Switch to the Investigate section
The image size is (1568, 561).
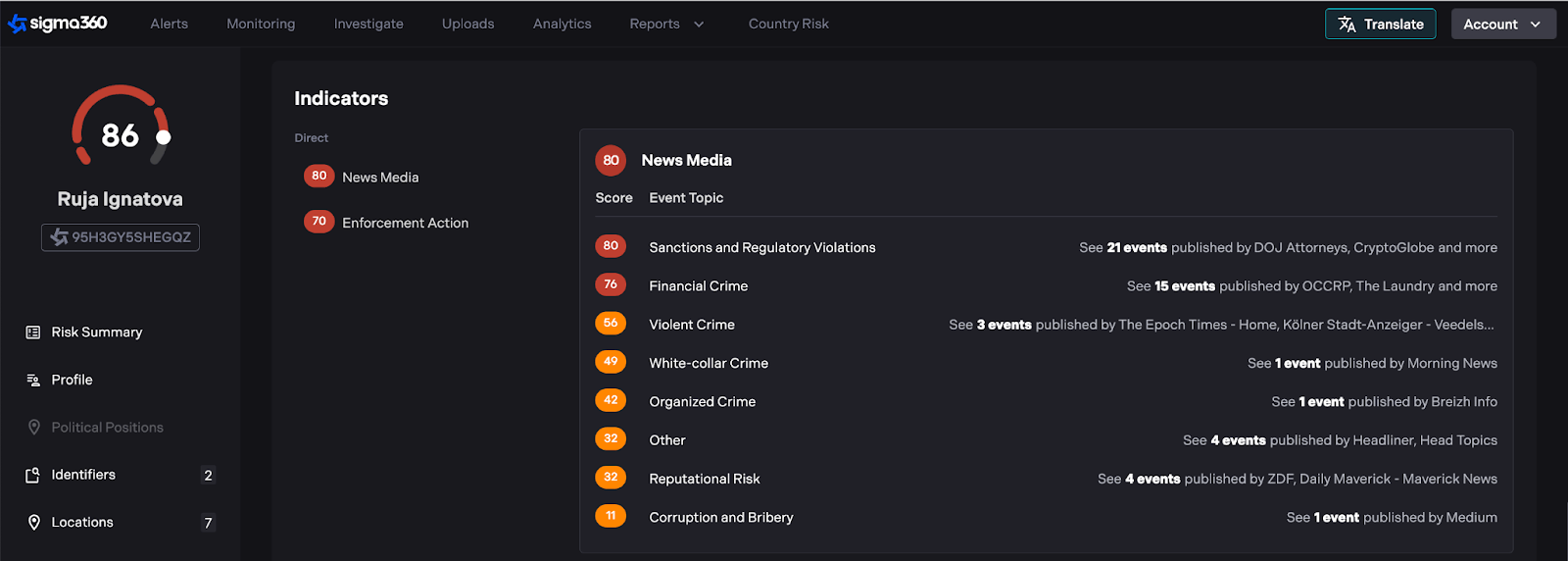(368, 24)
